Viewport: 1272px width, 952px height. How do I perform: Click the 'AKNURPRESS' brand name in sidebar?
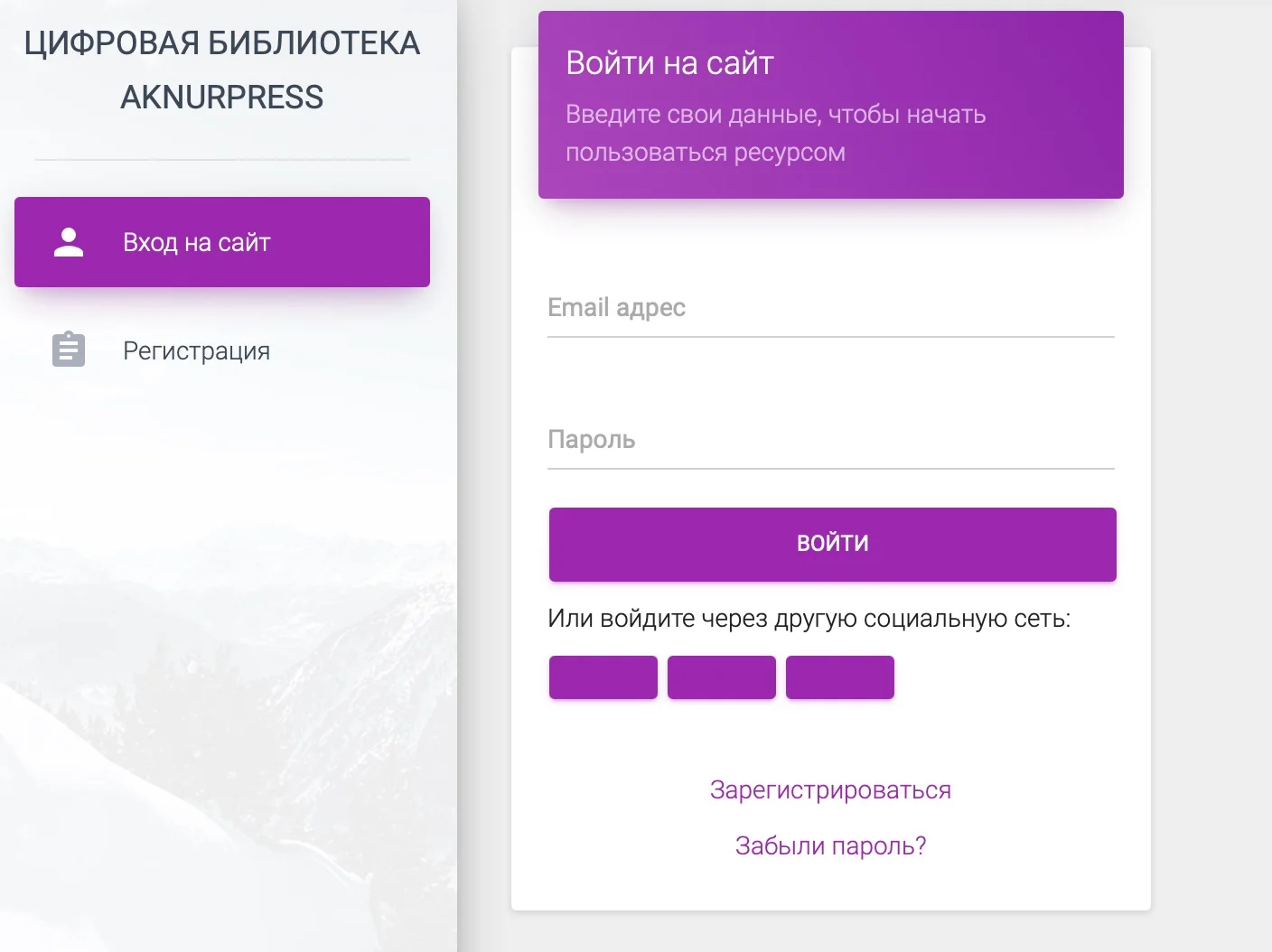coord(221,98)
